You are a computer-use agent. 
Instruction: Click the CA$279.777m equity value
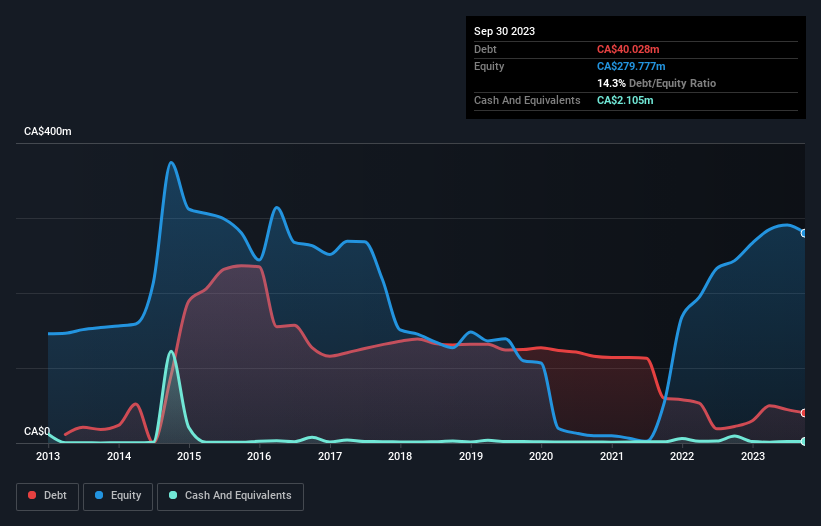pos(631,66)
